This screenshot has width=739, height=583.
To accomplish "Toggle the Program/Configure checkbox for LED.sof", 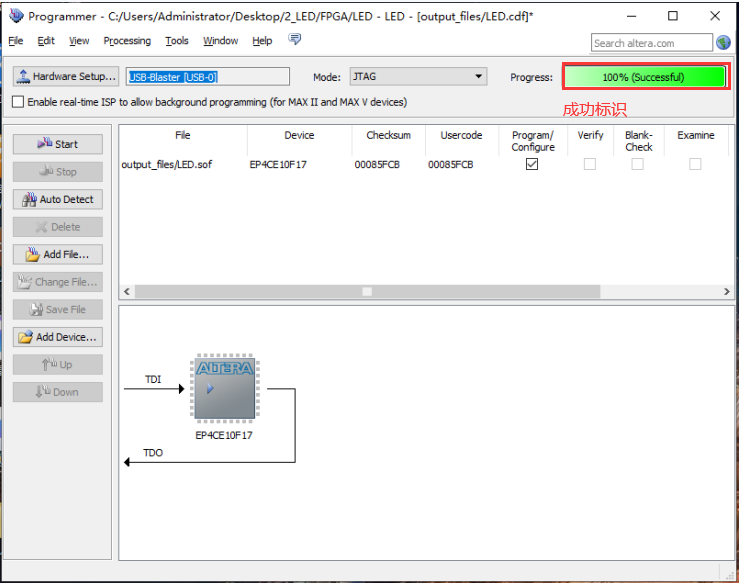I will pyautogui.click(x=532, y=164).
